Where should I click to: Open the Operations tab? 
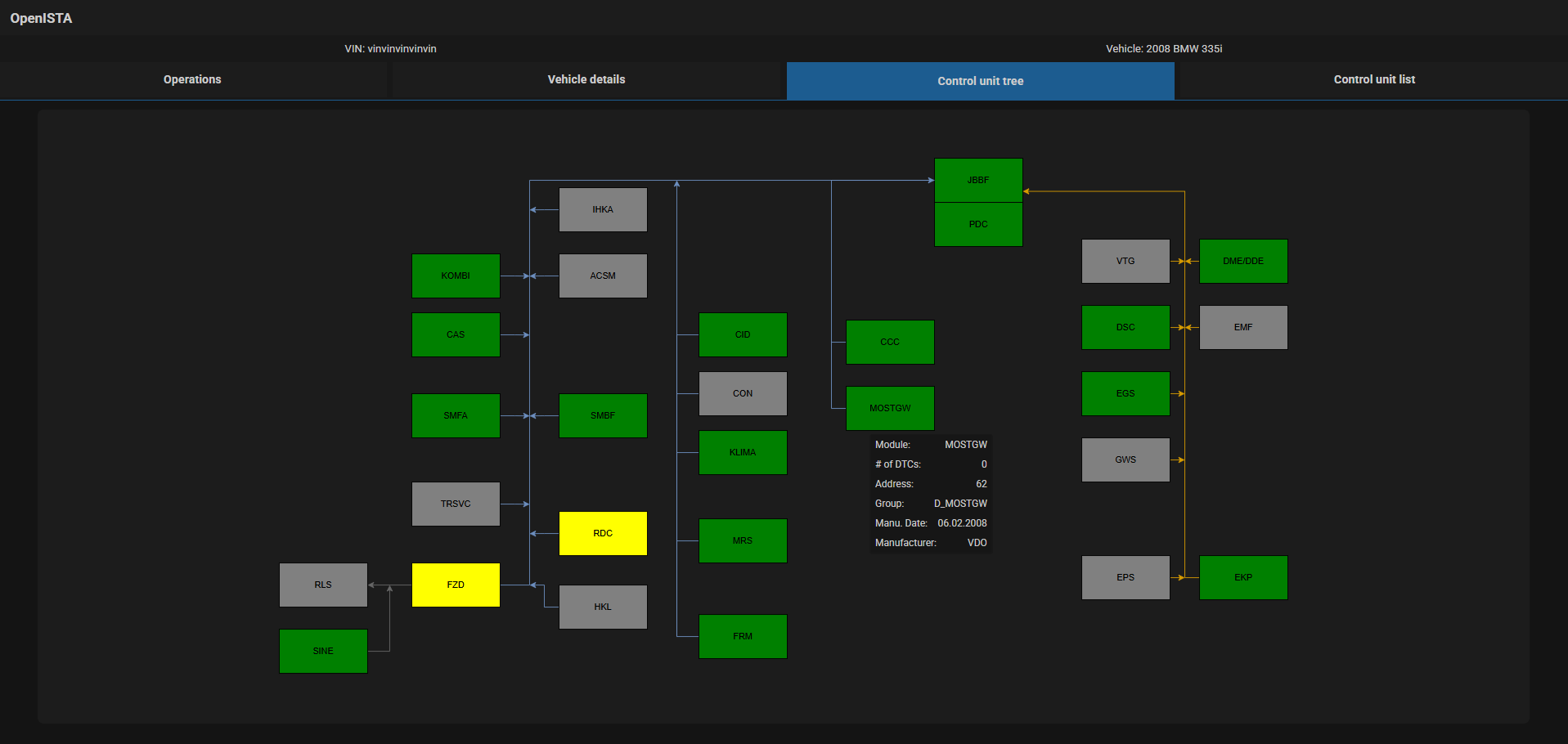click(192, 79)
